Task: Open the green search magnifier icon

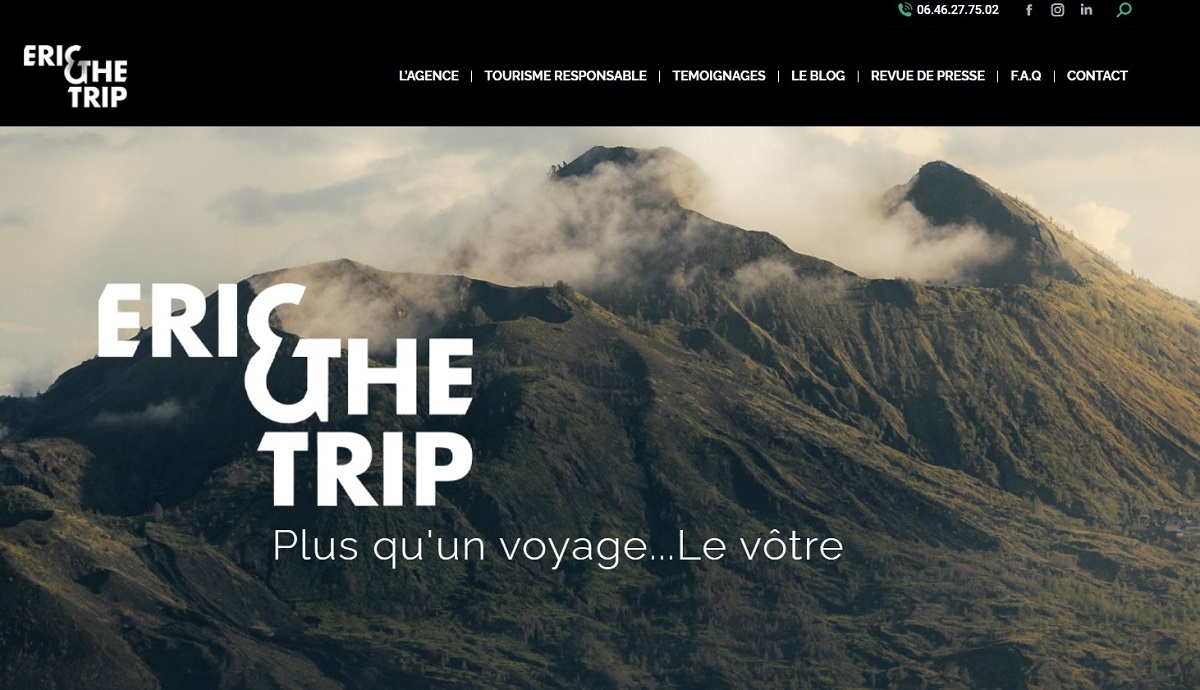Action: pos(1124,10)
